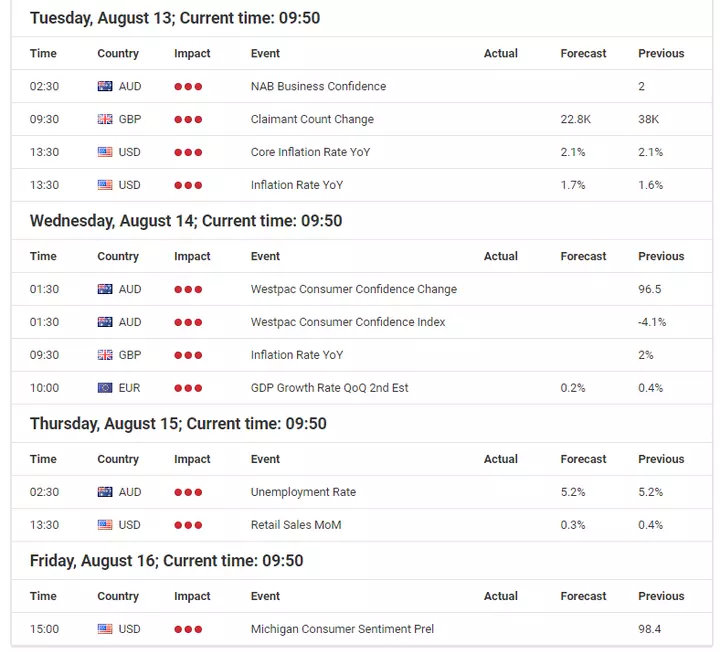Click the EU flag on GDP Growth Rate row
The height and width of the screenshot is (652, 720).
105,388
